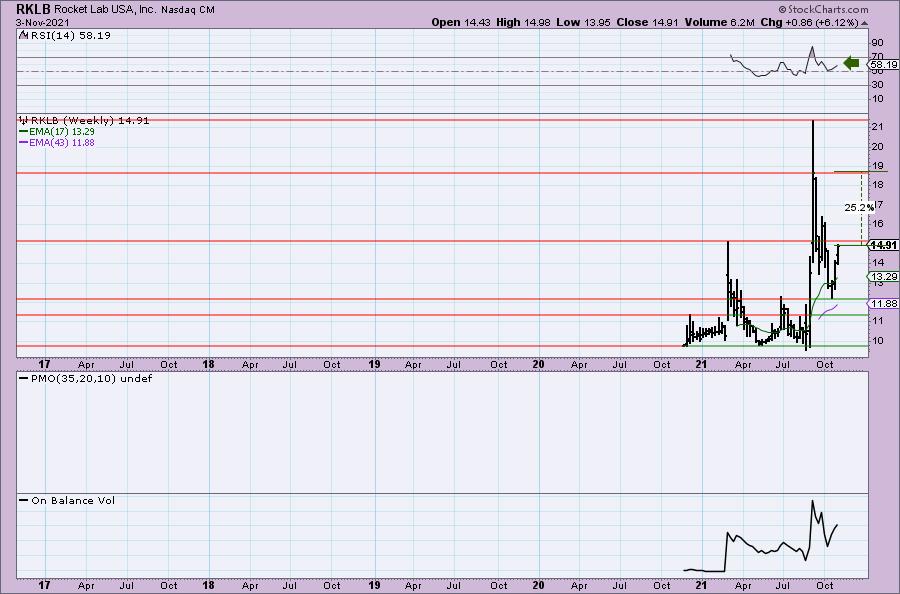Select the On Balance Vol panel label
Viewport: 900px width, 594px height.
(x=73, y=500)
